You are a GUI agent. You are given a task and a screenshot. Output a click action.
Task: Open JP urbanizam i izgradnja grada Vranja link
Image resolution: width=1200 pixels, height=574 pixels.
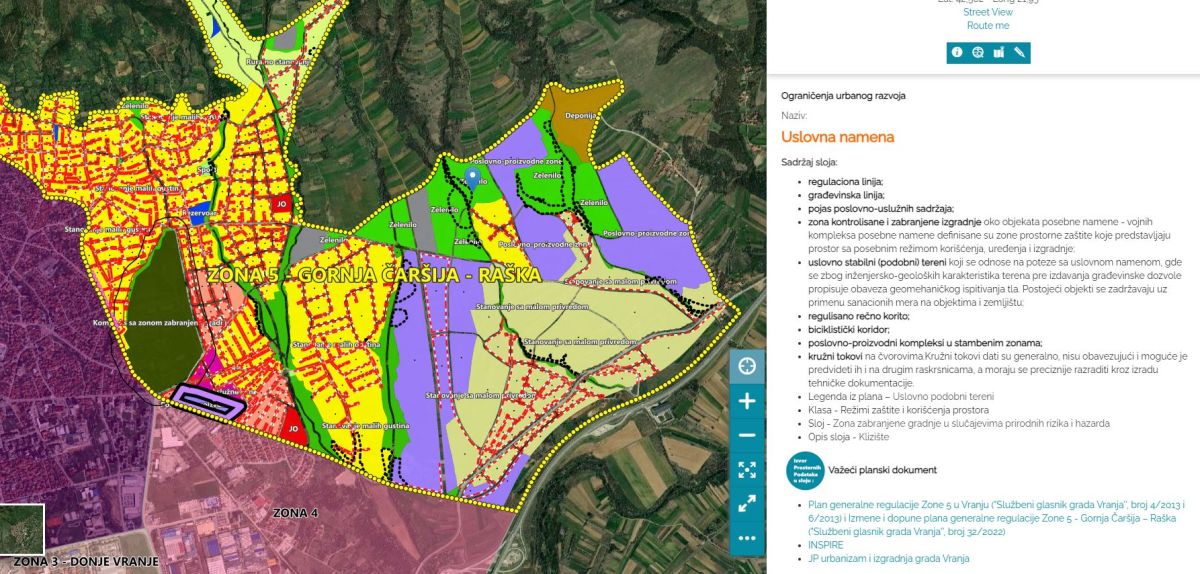coord(888,559)
